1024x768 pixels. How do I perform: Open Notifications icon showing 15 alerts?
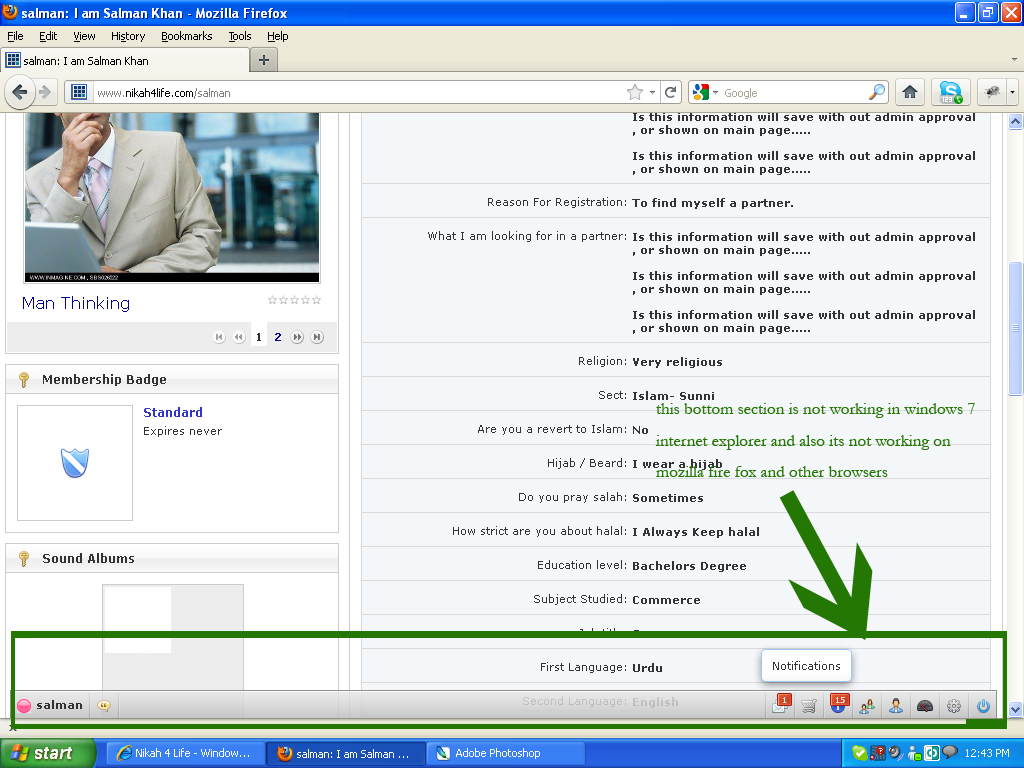tap(838, 705)
